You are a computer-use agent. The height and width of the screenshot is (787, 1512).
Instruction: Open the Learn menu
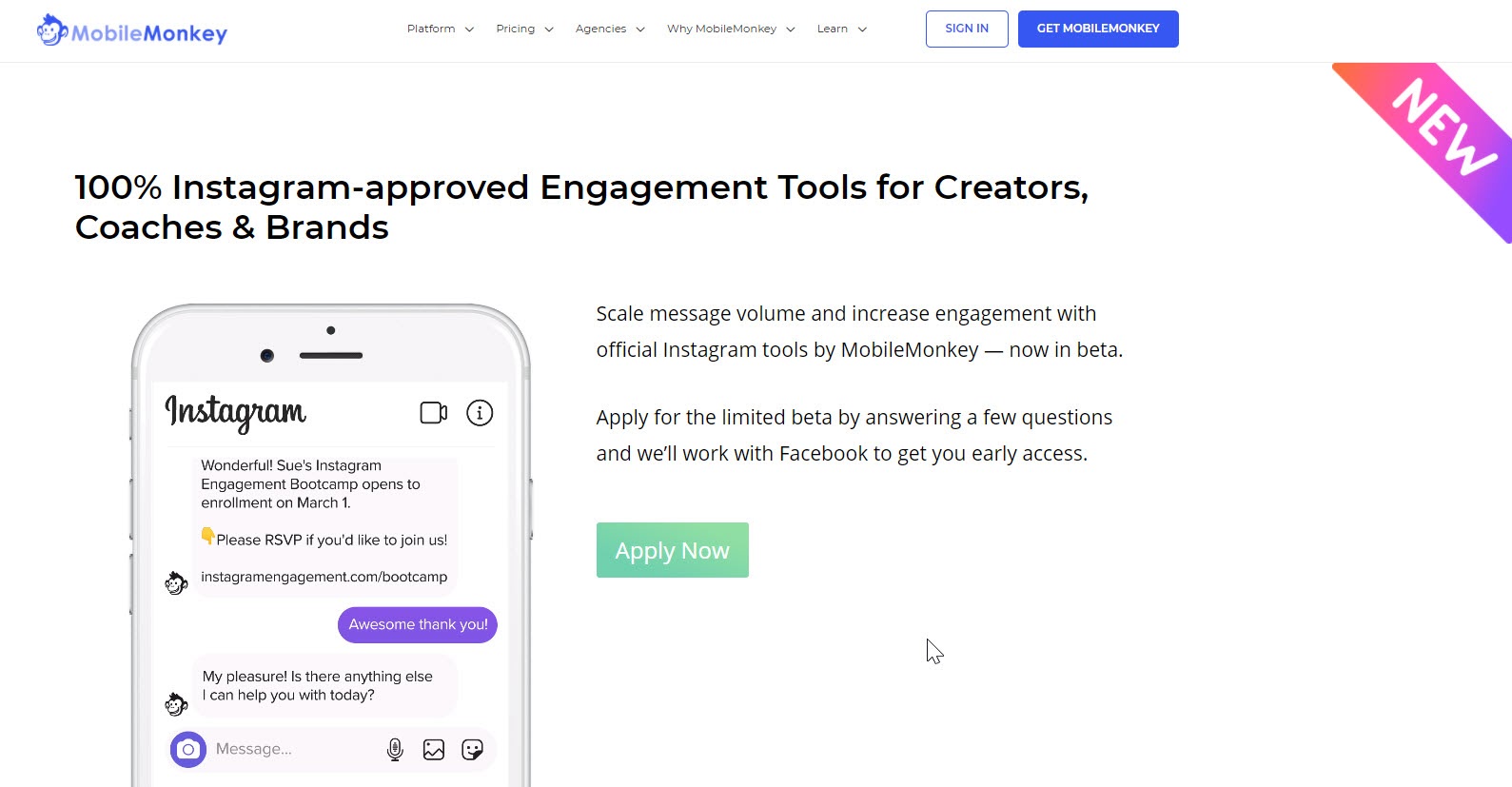(833, 29)
